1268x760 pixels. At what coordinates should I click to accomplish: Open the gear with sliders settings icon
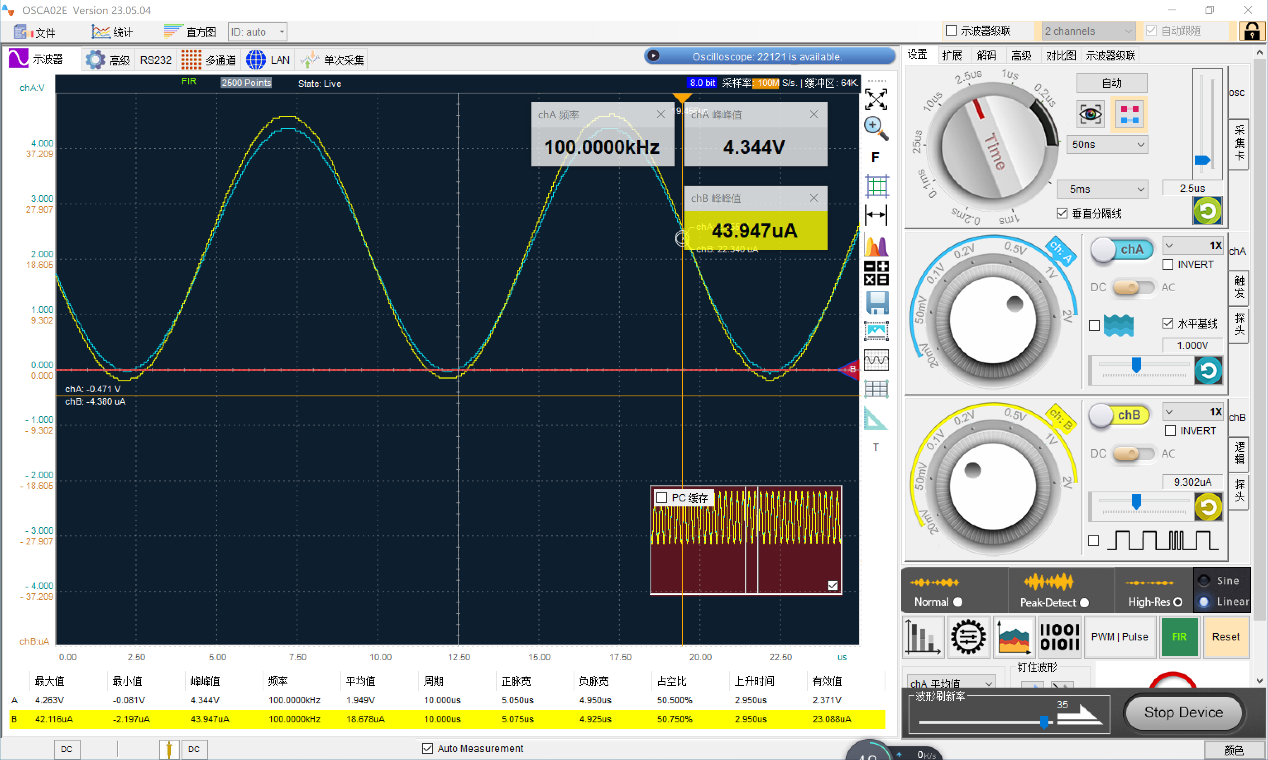(968, 637)
